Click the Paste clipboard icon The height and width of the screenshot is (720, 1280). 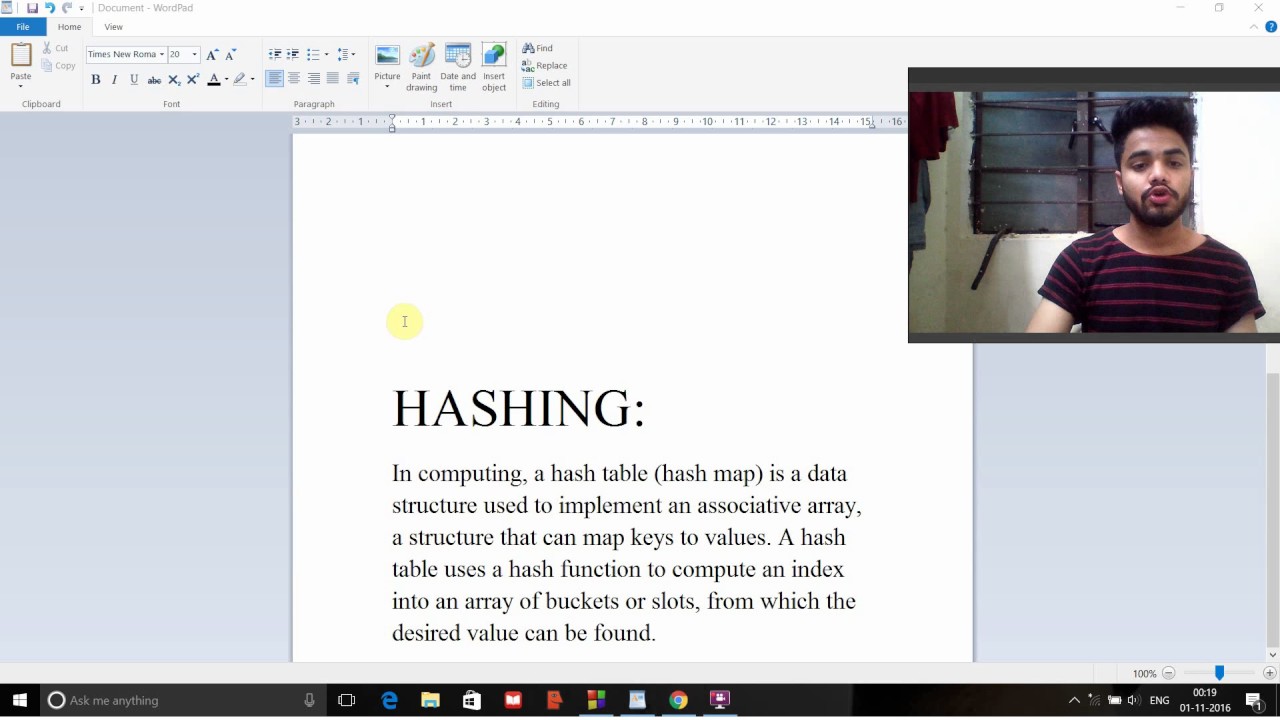click(21, 55)
